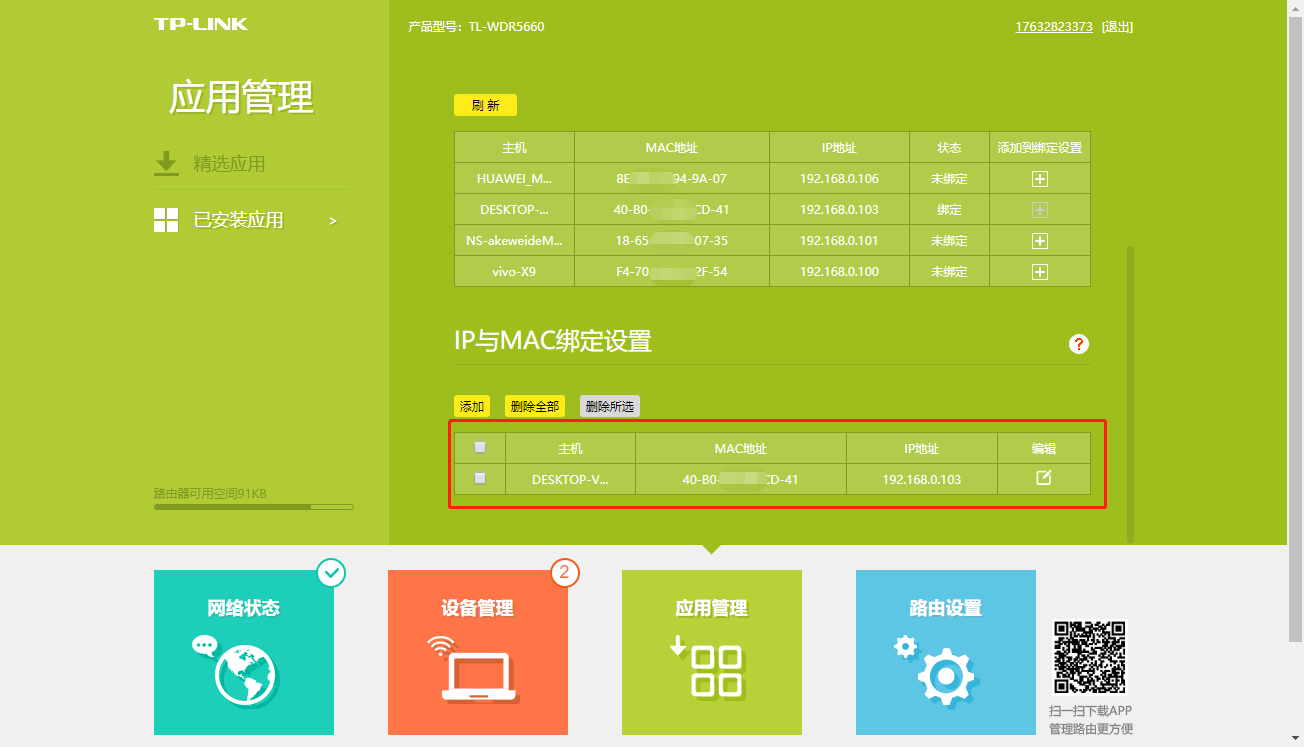Check the DESKTOP-V binding row checkbox
This screenshot has width=1304, height=747.
click(480, 478)
